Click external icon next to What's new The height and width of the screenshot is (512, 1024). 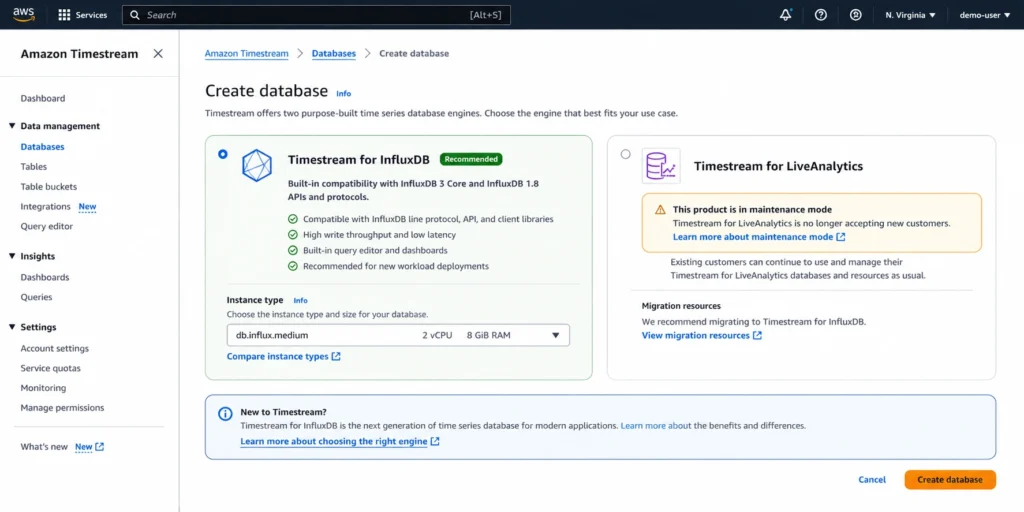(x=100, y=447)
